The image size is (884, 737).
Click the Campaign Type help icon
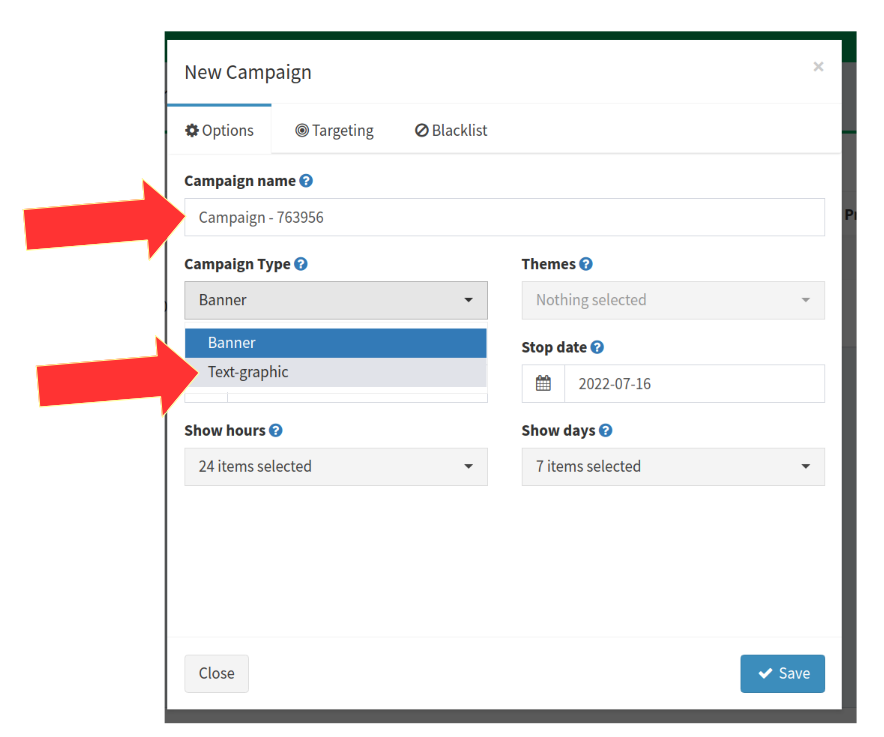click(301, 264)
